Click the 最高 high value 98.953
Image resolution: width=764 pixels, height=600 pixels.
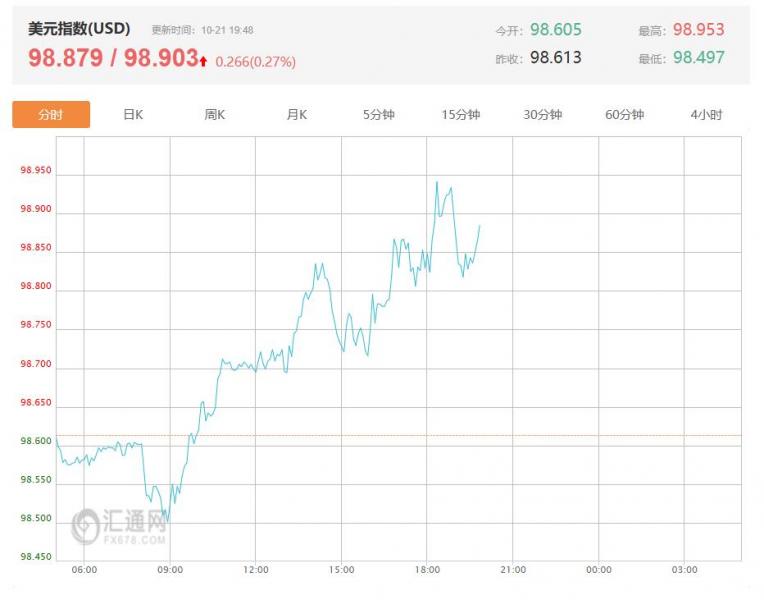pos(698,30)
